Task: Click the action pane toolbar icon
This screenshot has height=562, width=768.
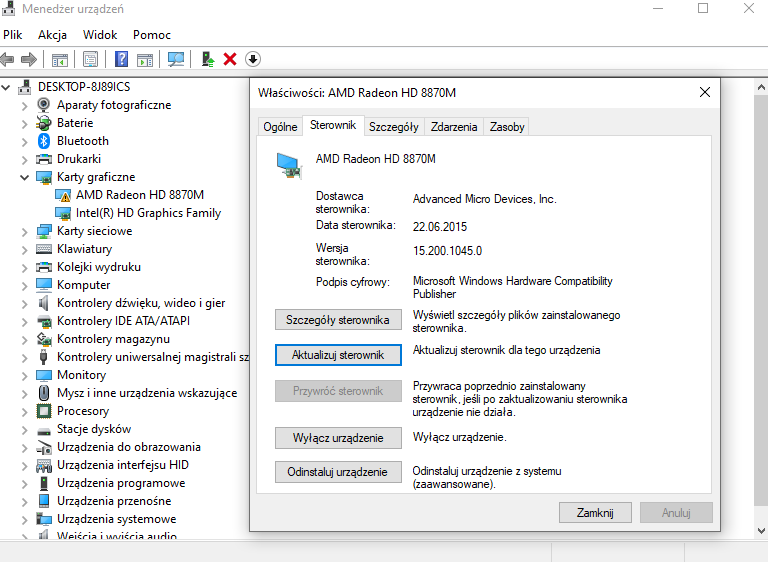Action: (145, 60)
